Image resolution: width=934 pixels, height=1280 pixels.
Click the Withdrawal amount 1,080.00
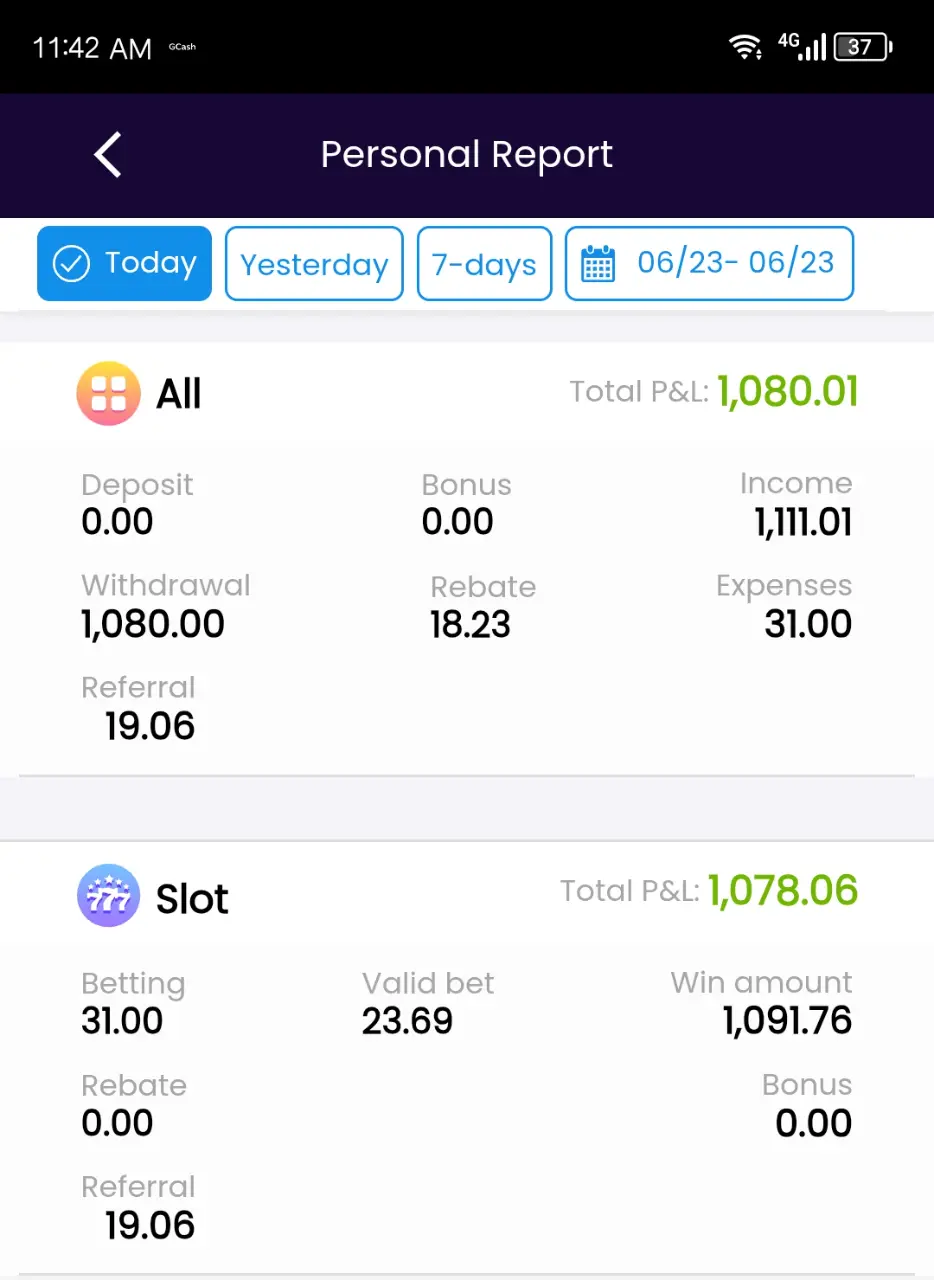[153, 624]
